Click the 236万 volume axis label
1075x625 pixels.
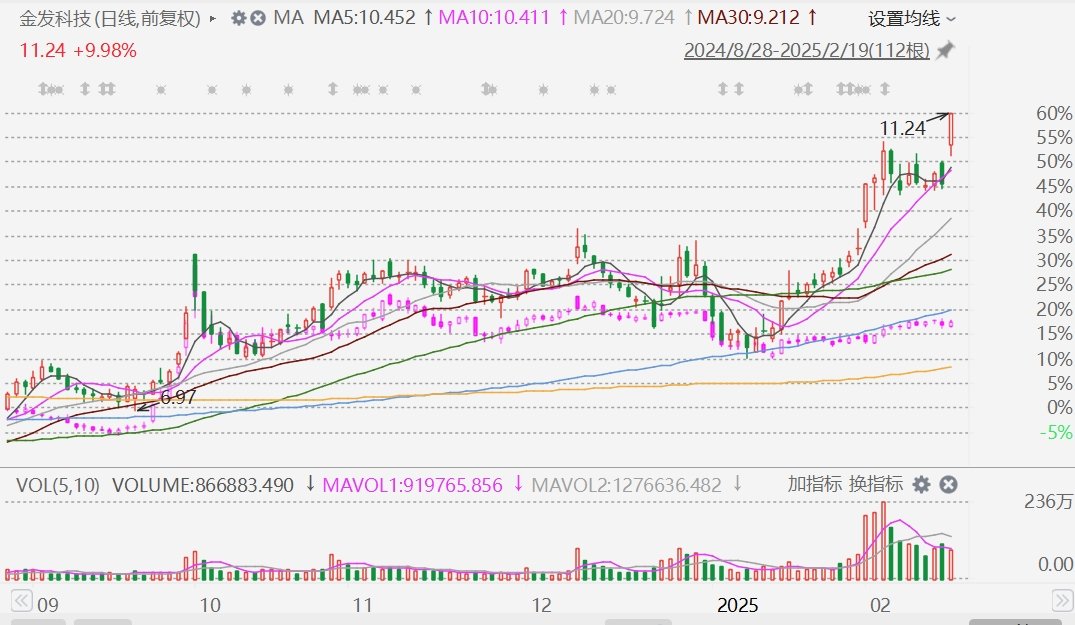(x=1049, y=502)
